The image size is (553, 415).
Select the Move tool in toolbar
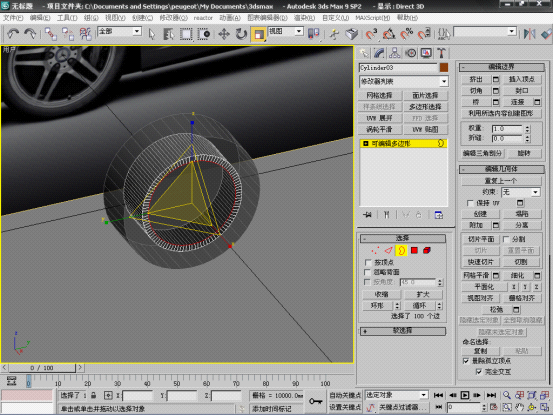click(224, 34)
